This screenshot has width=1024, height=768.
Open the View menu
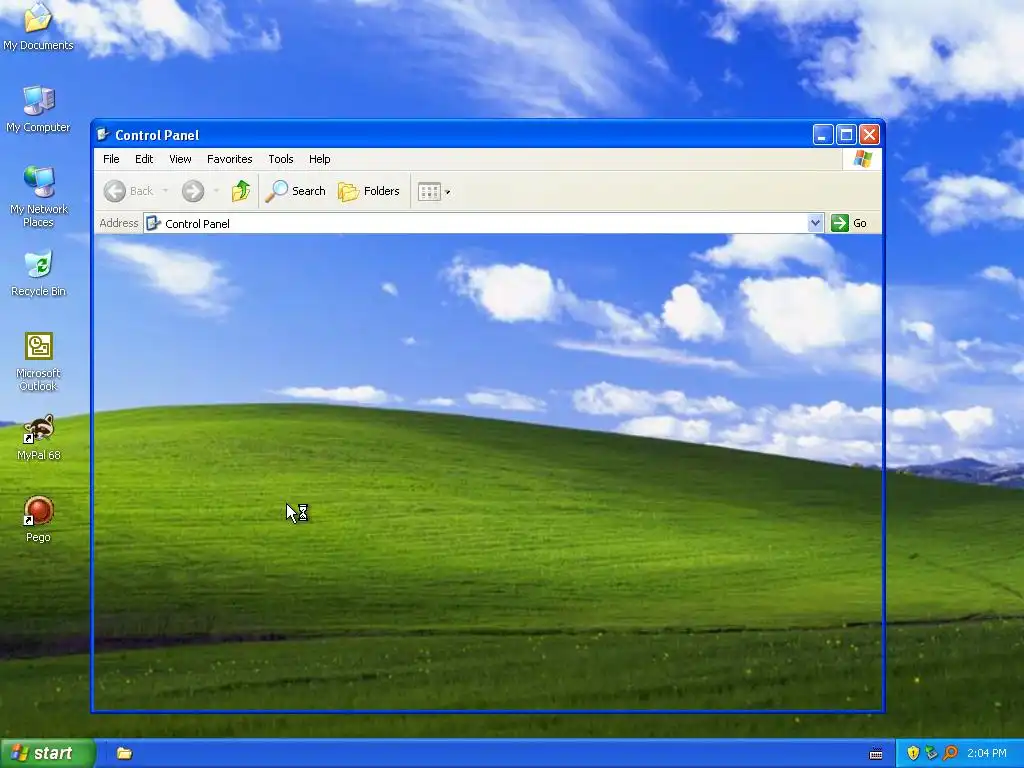coord(180,159)
